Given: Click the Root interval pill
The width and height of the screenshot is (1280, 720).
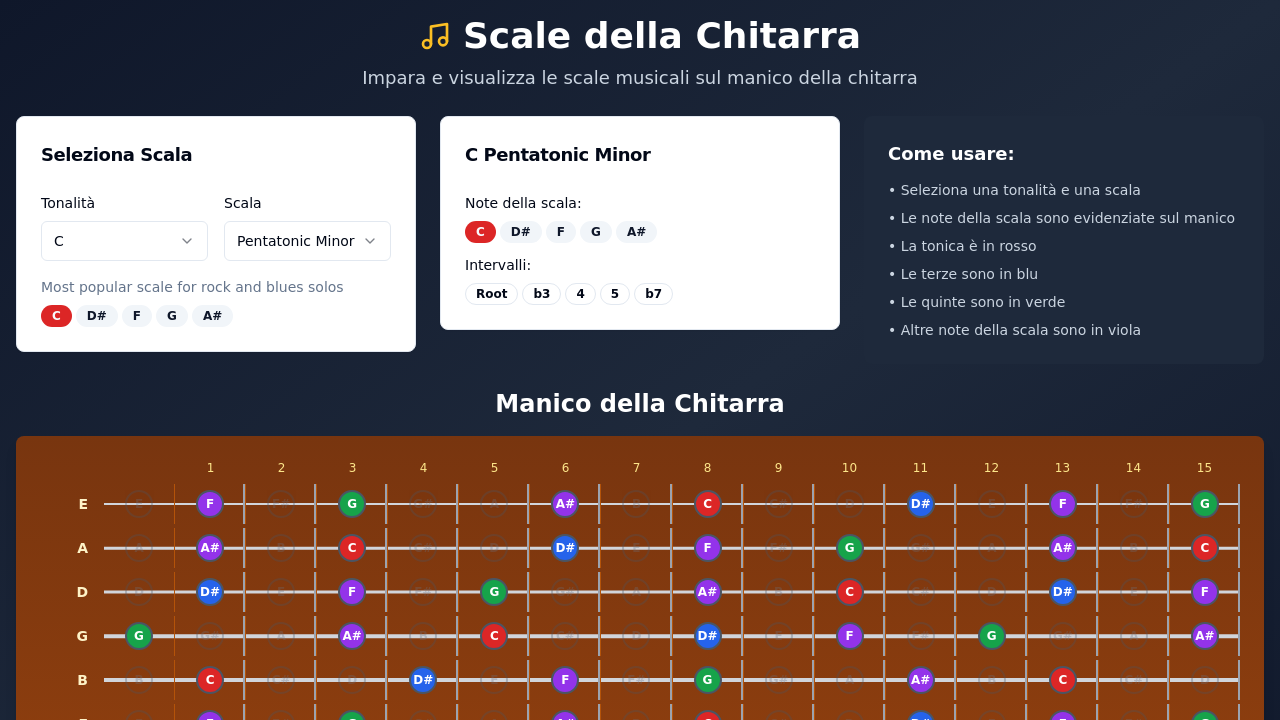Looking at the screenshot, I should [491, 293].
